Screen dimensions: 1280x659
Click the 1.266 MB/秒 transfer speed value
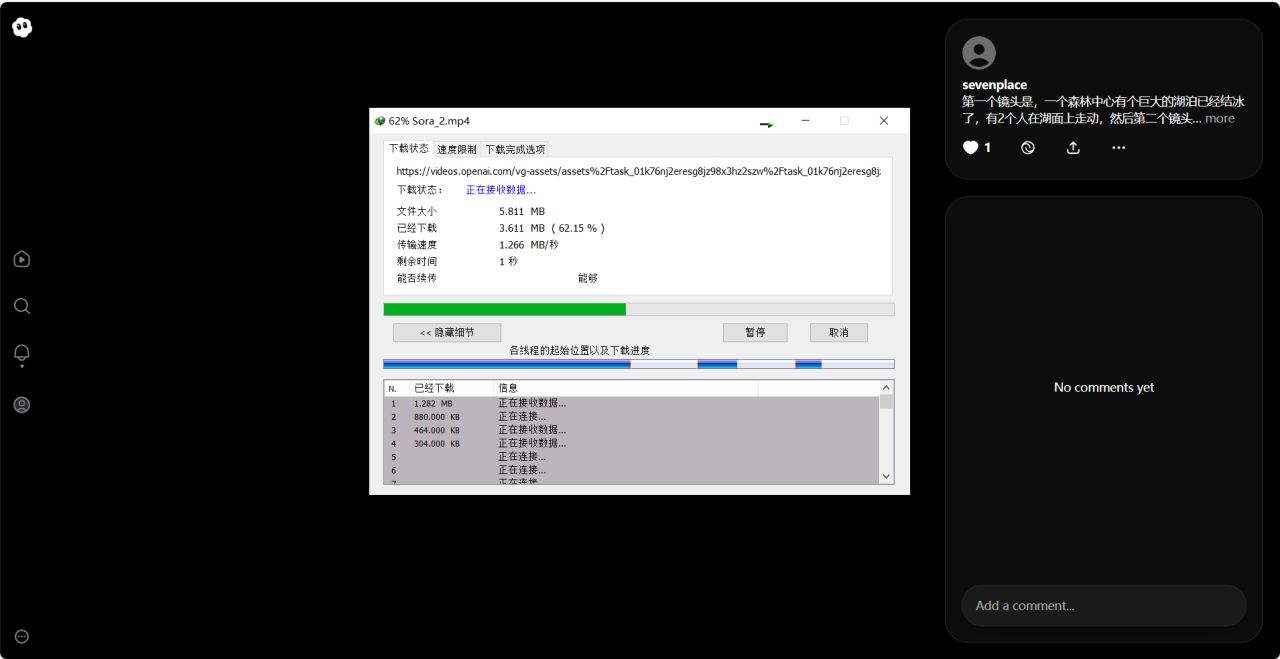[529, 244]
